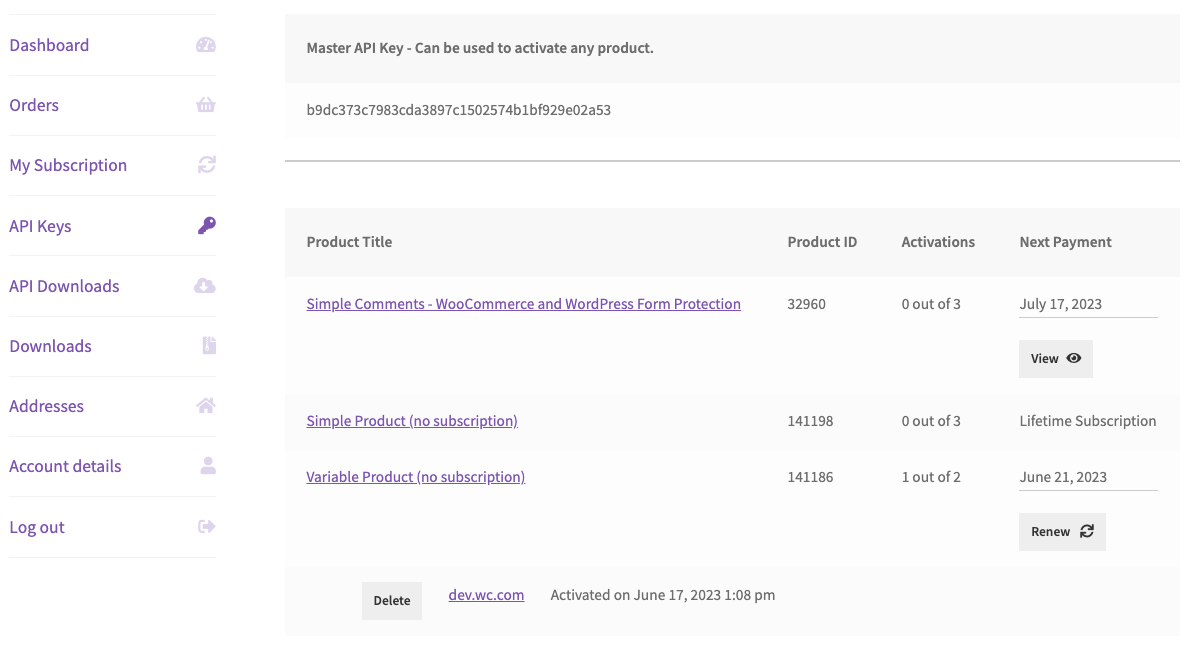1191x648 pixels.
Task: Click the Master API Key value
Action: (458, 110)
